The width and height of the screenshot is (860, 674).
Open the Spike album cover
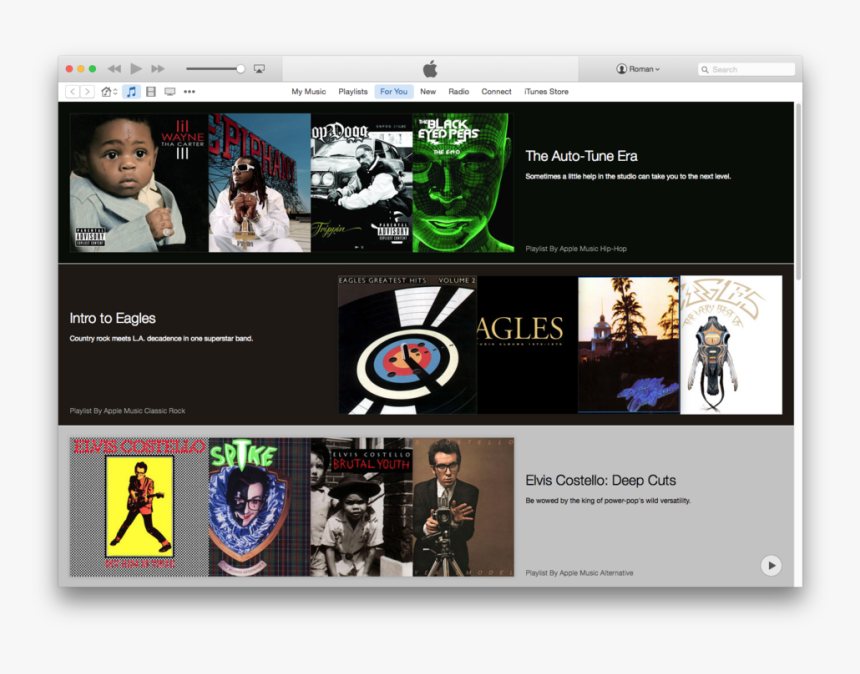(259, 507)
